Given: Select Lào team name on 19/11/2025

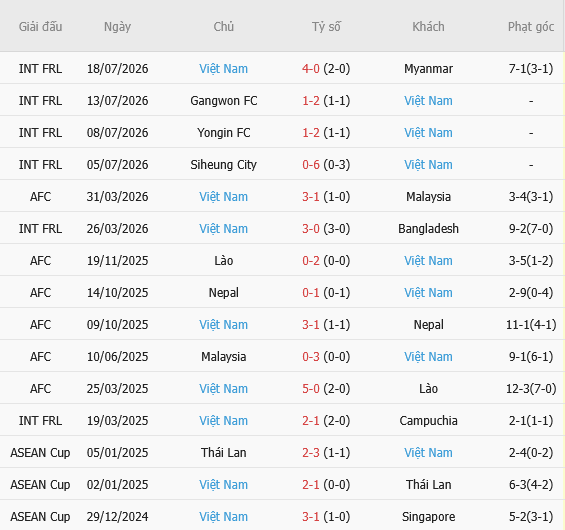Looking at the screenshot, I should click(x=223, y=260).
